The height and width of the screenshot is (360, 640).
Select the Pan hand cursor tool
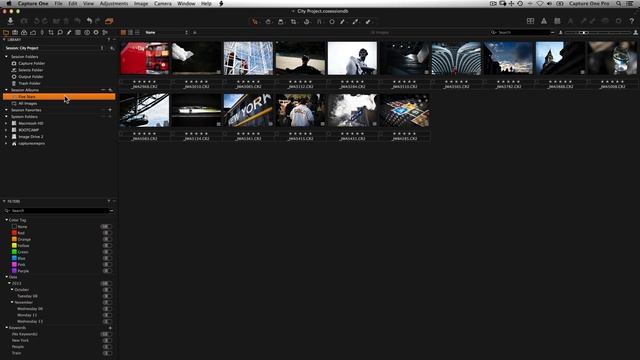(x=268, y=22)
